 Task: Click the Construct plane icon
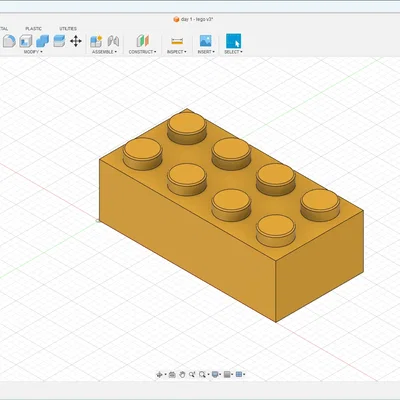pyautogui.click(x=143, y=41)
